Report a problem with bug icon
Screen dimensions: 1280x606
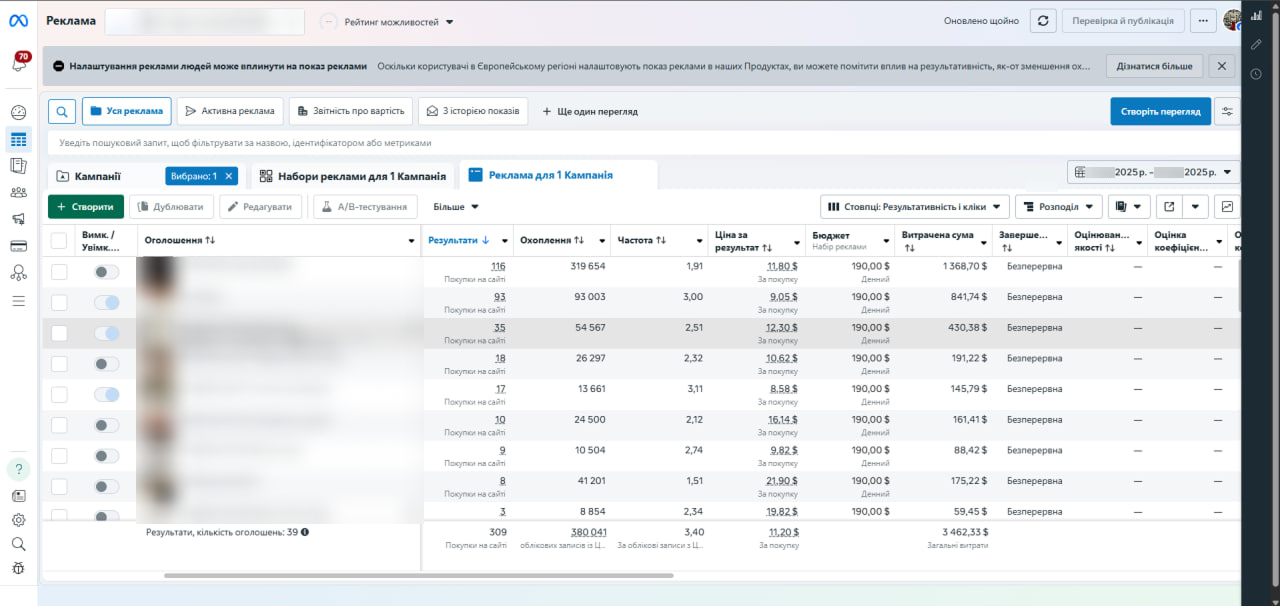(18, 568)
